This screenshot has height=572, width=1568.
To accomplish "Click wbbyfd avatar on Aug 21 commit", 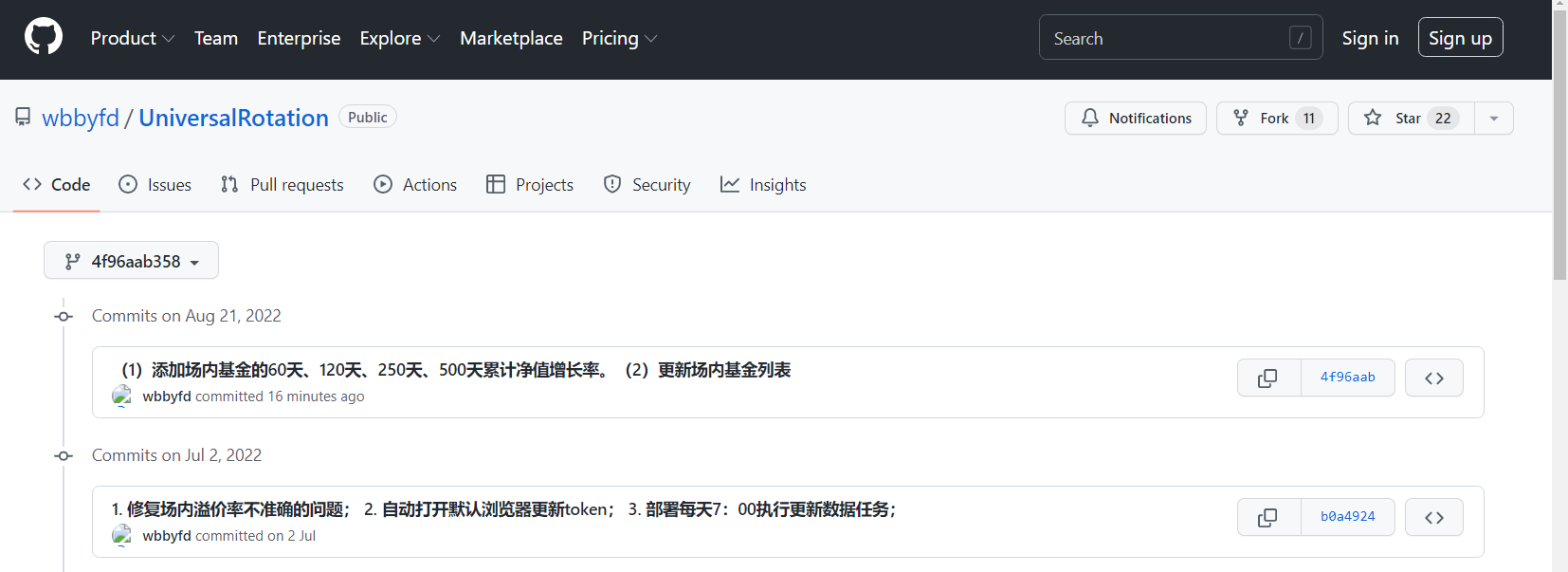I will coord(121,397).
